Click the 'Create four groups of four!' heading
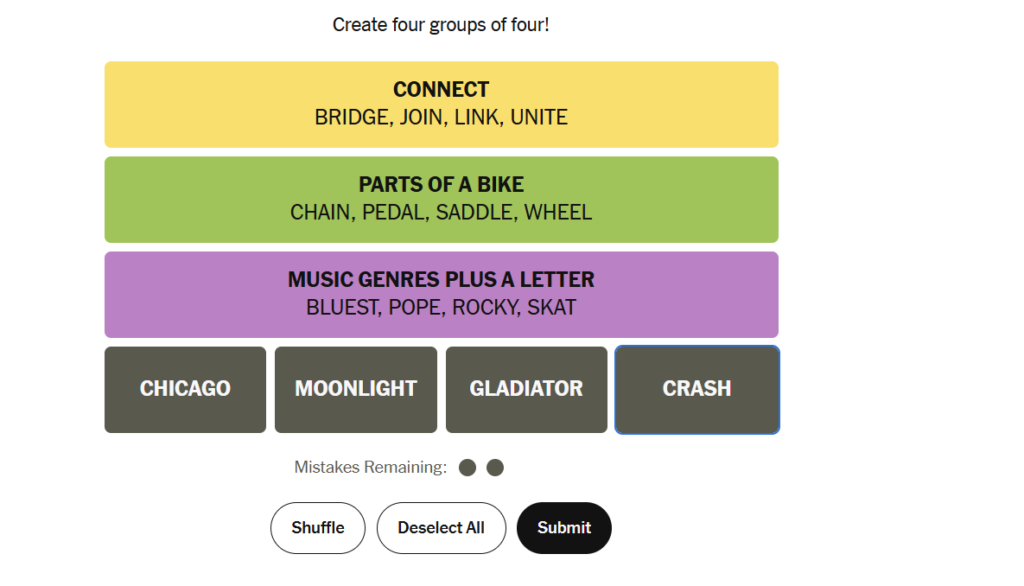This screenshot has height=586, width=1024. click(x=441, y=25)
